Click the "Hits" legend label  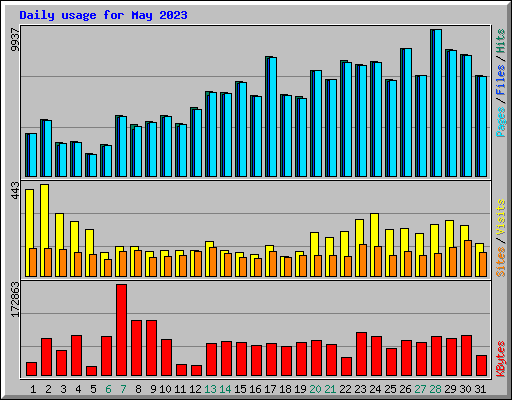[501, 41]
